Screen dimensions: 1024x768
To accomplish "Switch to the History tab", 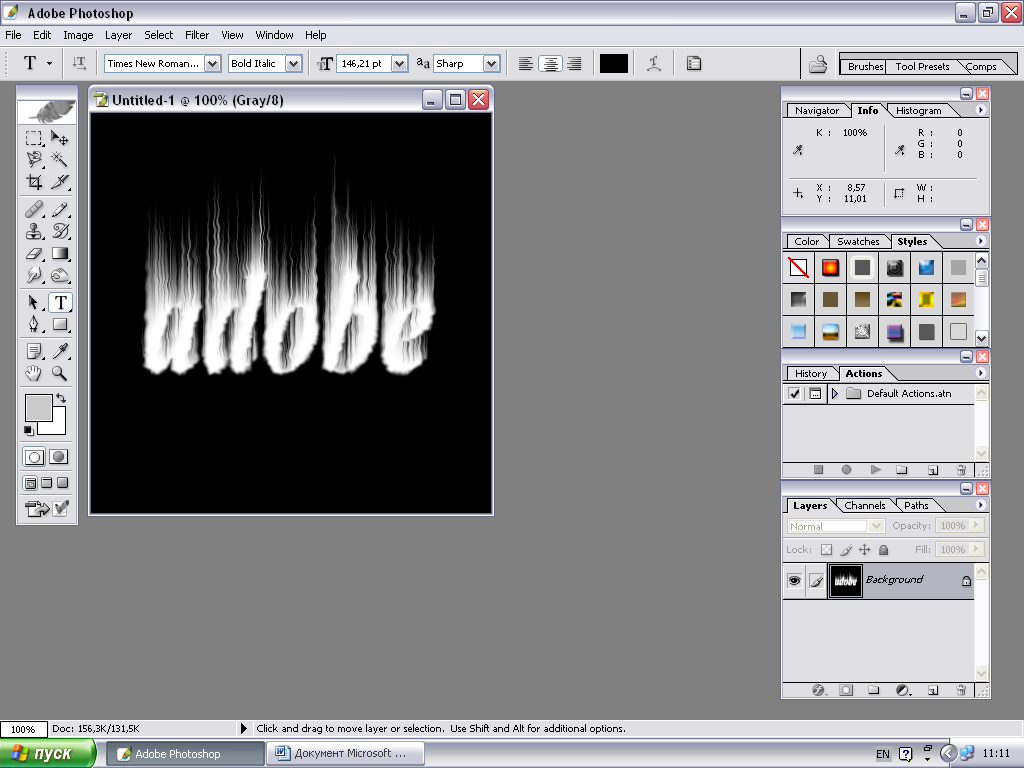I will pos(810,374).
